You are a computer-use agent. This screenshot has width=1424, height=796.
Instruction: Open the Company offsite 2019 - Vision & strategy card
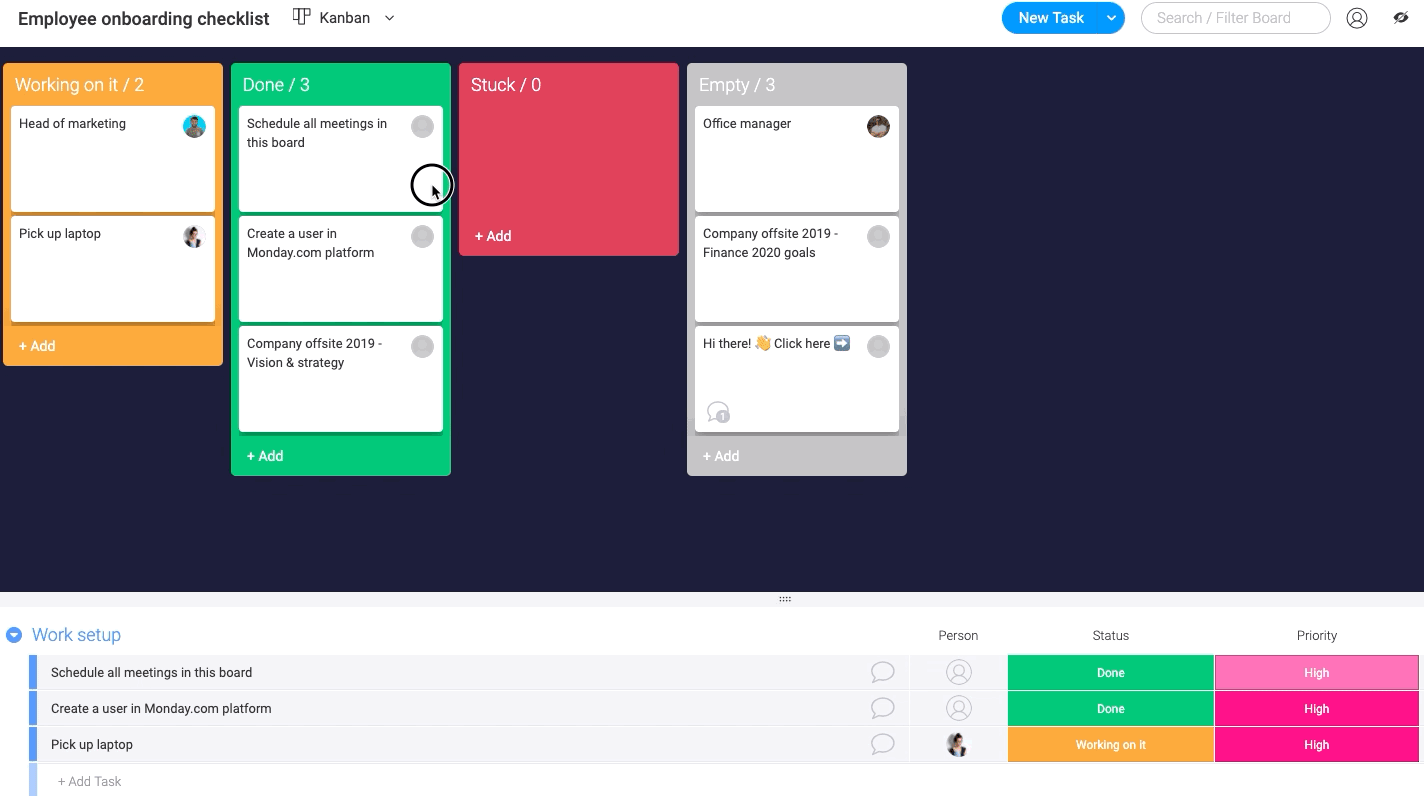coord(341,379)
